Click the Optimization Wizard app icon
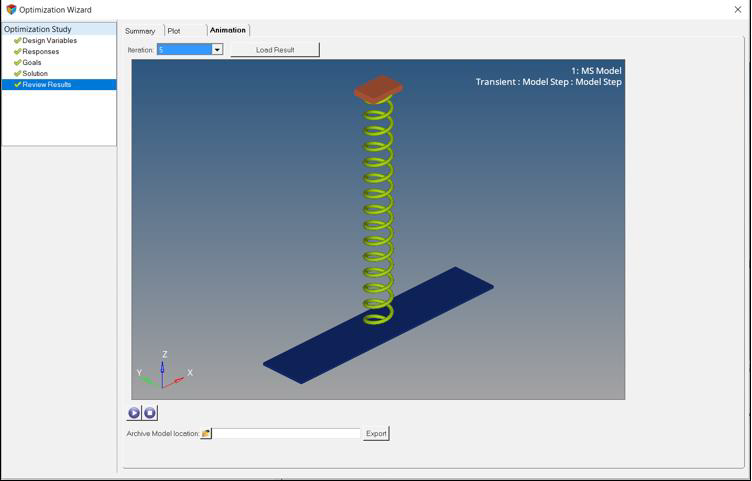The width and height of the screenshot is (752, 481). click(11, 9)
